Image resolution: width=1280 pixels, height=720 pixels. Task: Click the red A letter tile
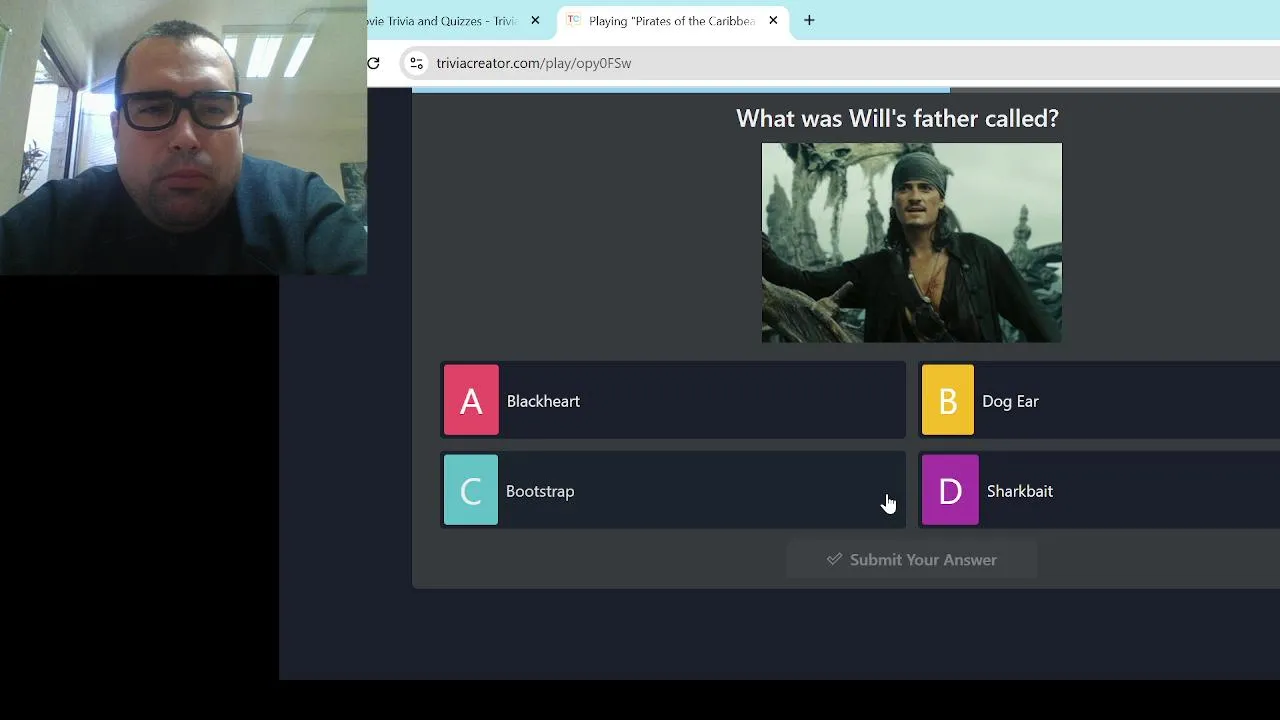(x=471, y=400)
